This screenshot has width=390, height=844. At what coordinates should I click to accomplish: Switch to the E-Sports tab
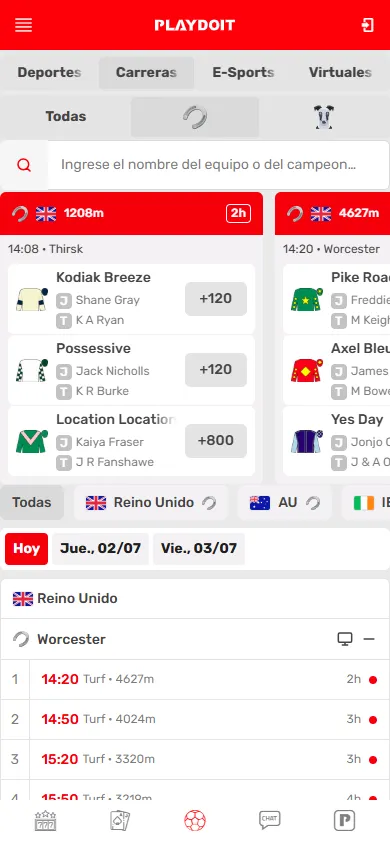click(x=243, y=73)
